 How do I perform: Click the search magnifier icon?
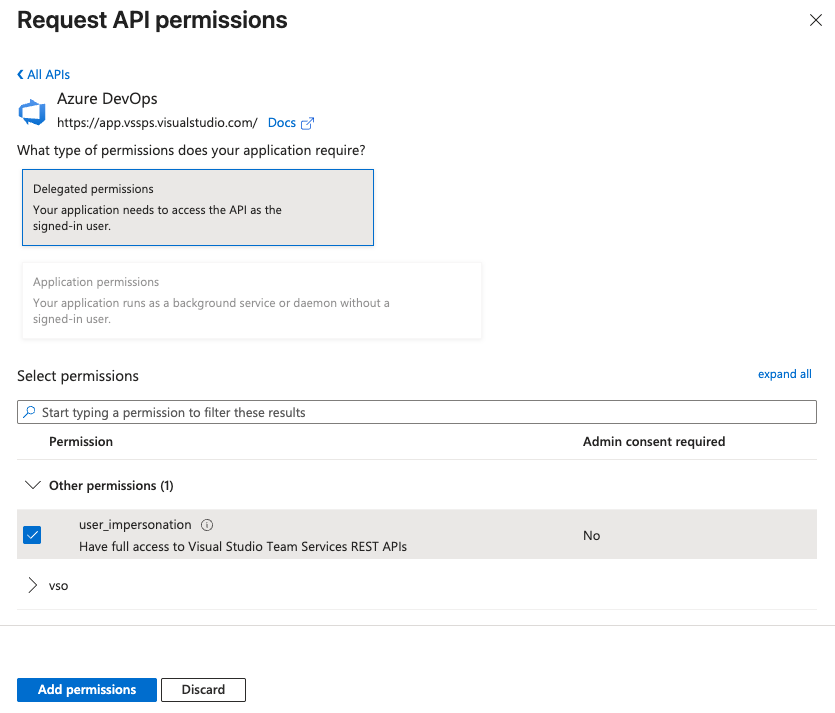pos(29,412)
